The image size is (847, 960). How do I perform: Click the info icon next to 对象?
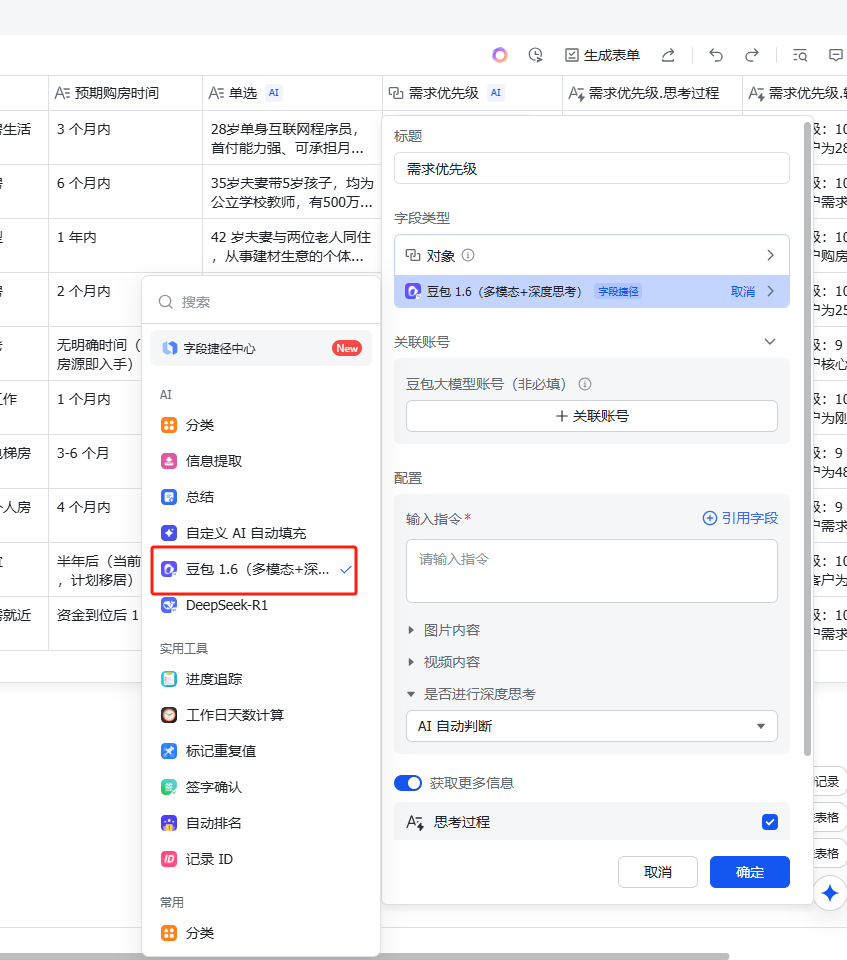point(468,255)
